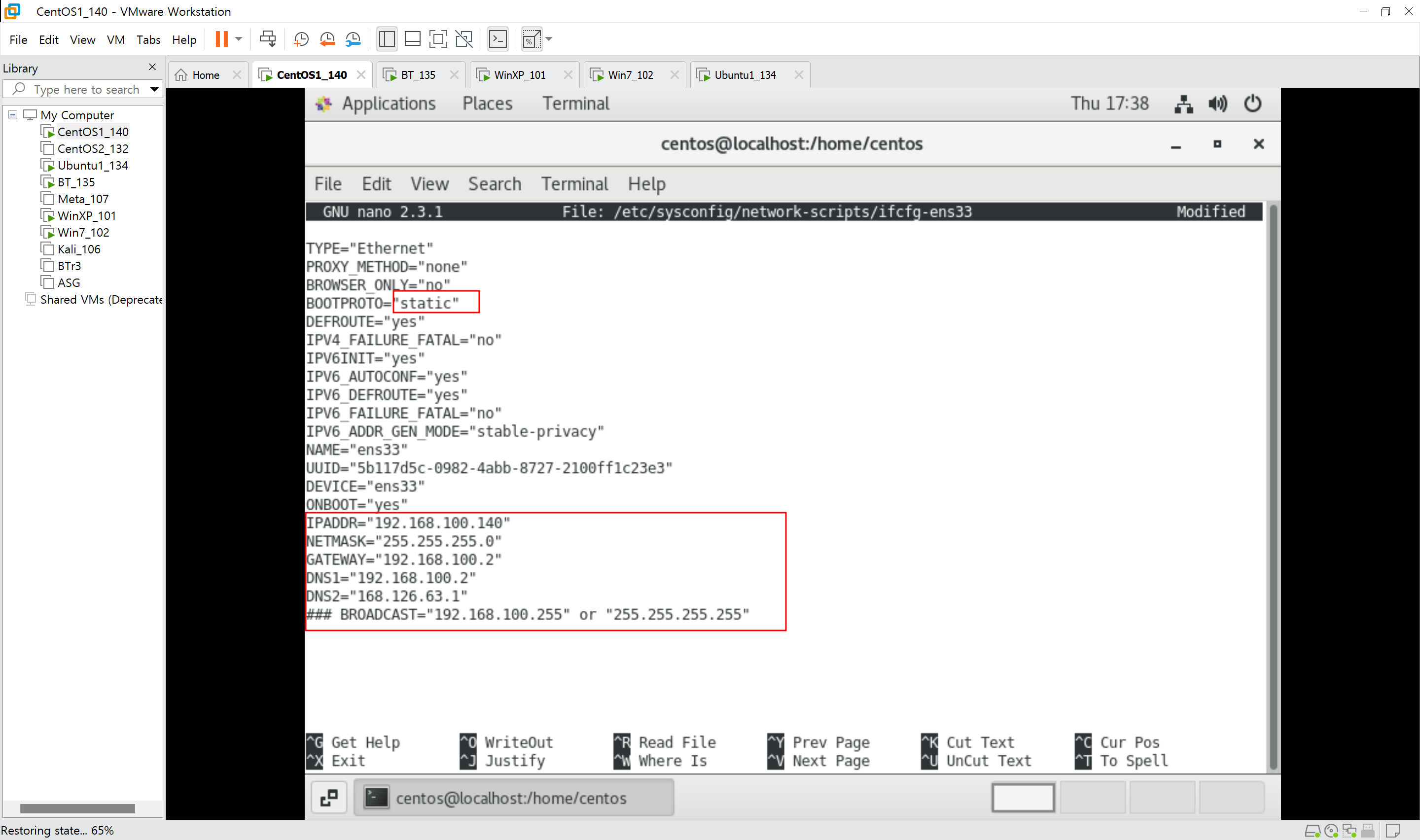Viewport: 1420px width, 840px height.
Task: Close the Library panel
Action: (152, 68)
